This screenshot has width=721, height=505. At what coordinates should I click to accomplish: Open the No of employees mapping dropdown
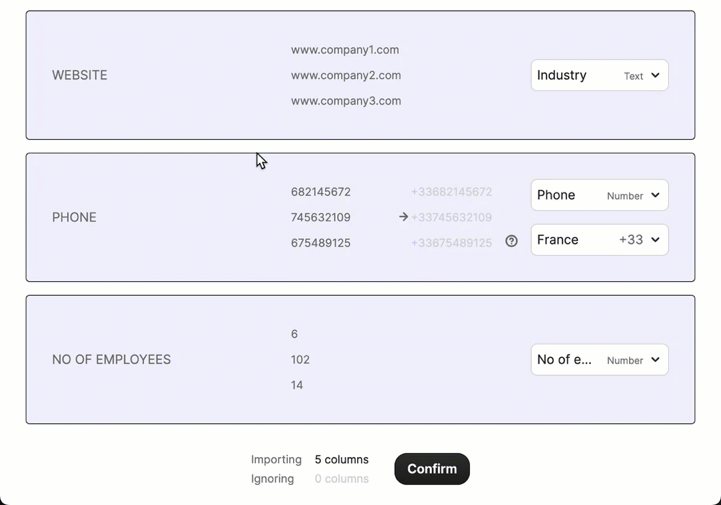pyautogui.click(x=599, y=360)
